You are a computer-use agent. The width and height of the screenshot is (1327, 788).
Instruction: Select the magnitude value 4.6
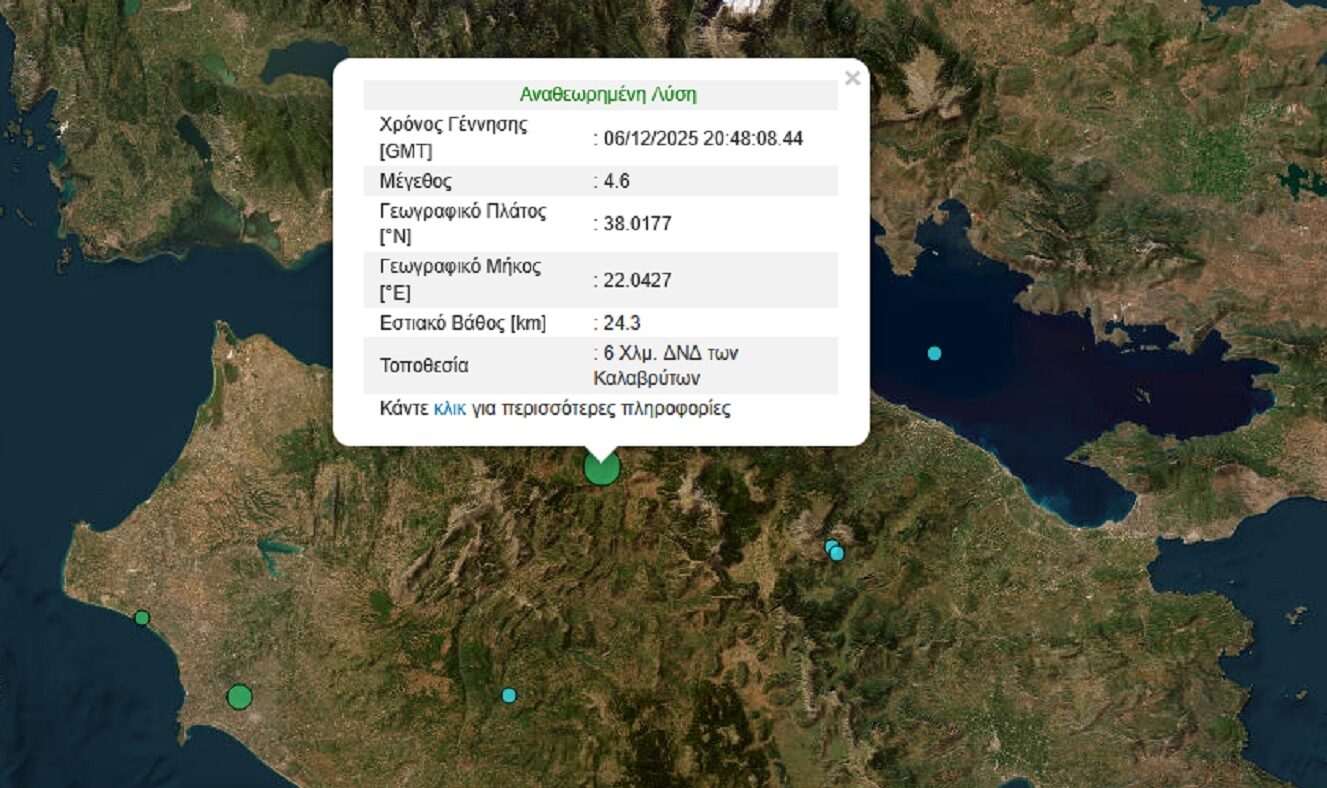coord(616,181)
